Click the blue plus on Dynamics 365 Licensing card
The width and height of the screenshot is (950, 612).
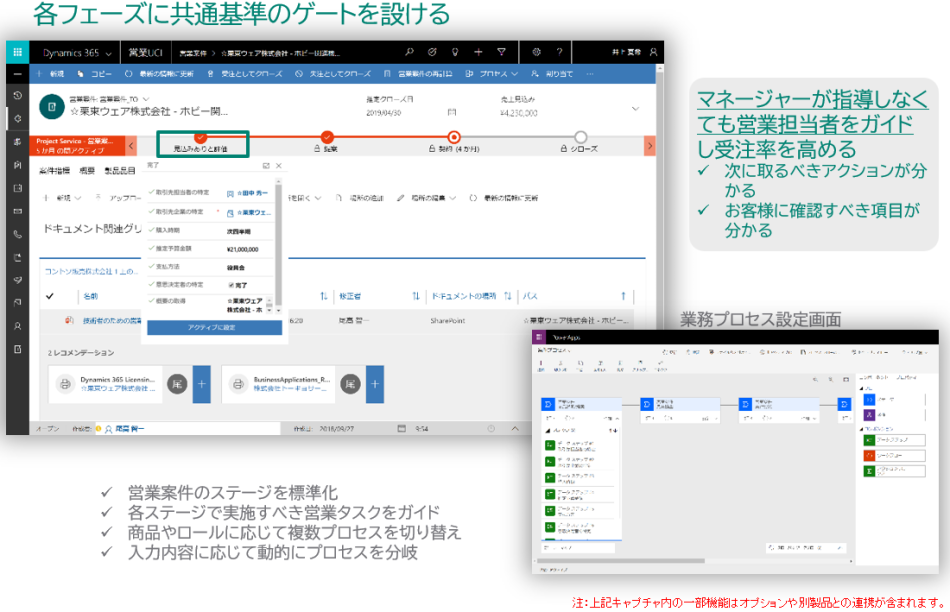(201, 384)
